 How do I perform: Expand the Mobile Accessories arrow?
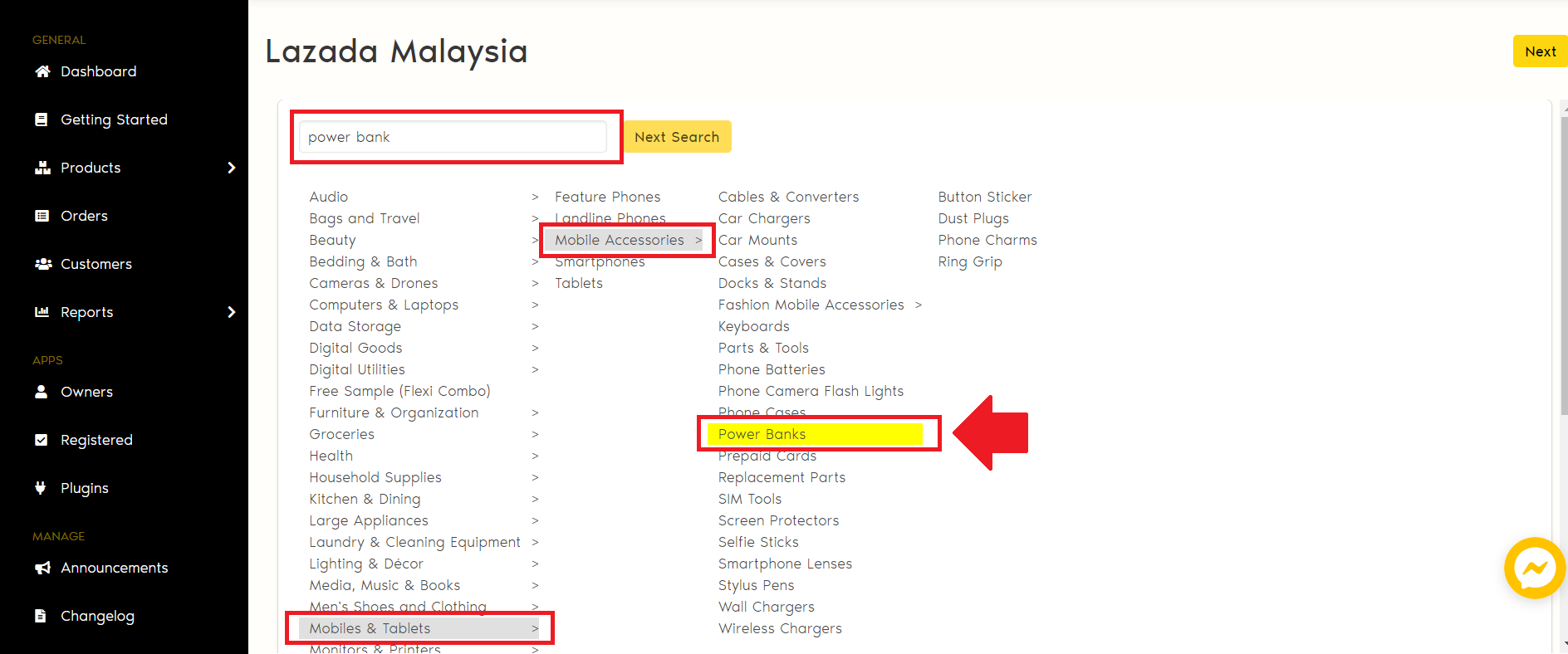(698, 240)
